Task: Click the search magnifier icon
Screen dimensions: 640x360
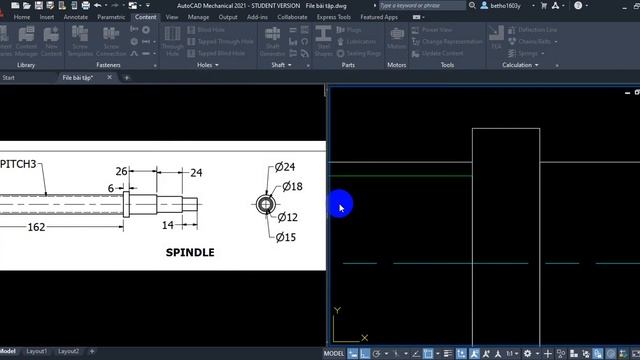Action: [x=472, y=5]
